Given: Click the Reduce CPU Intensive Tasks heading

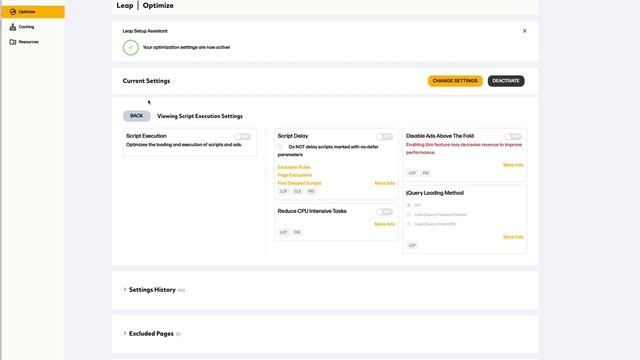Looking at the screenshot, I should tap(312, 211).
